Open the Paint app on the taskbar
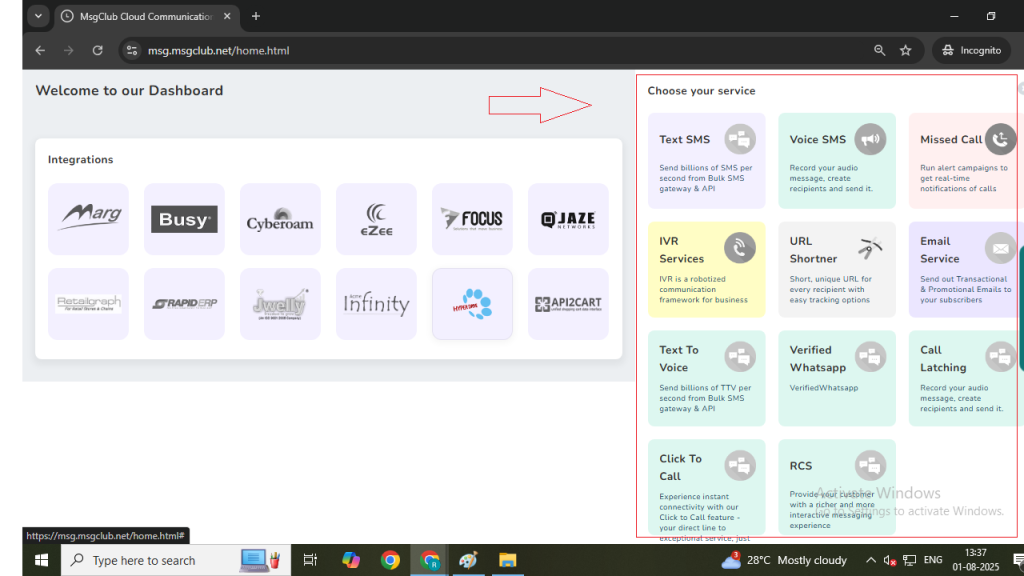This screenshot has width=1024, height=576. (x=468, y=560)
